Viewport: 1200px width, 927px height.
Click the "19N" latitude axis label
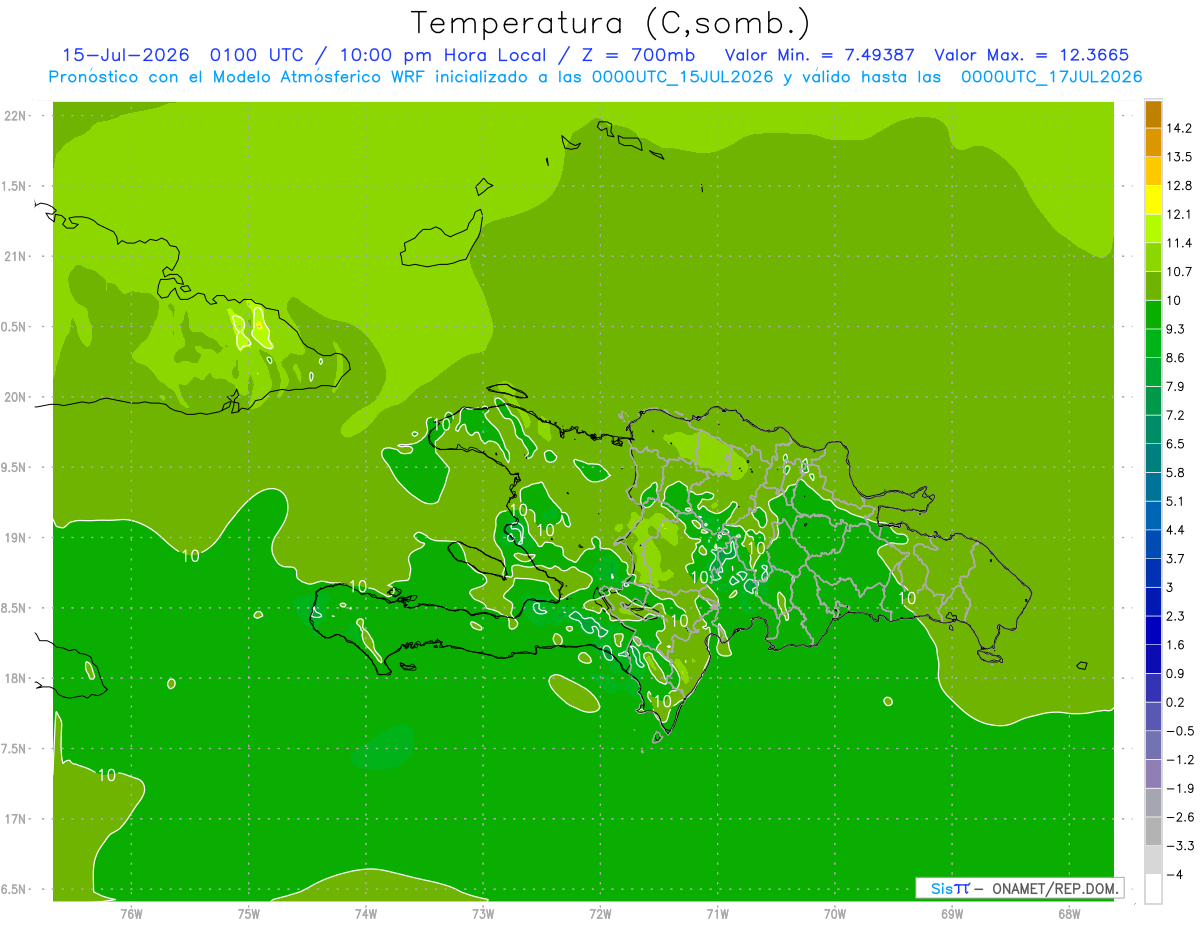(14, 538)
